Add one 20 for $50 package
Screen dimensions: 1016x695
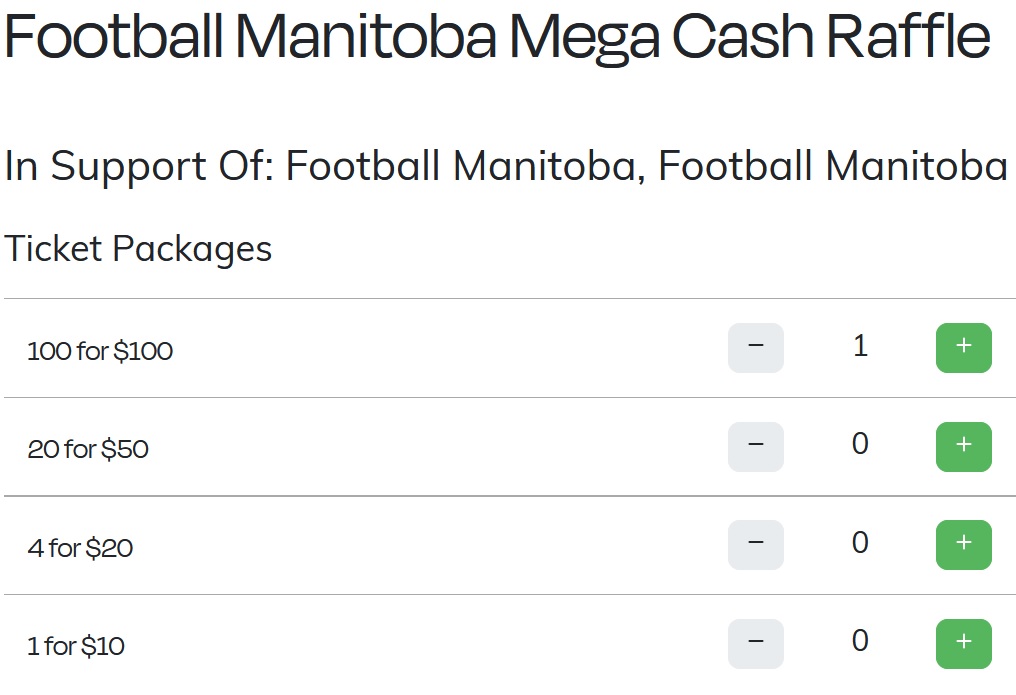[x=964, y=447]
